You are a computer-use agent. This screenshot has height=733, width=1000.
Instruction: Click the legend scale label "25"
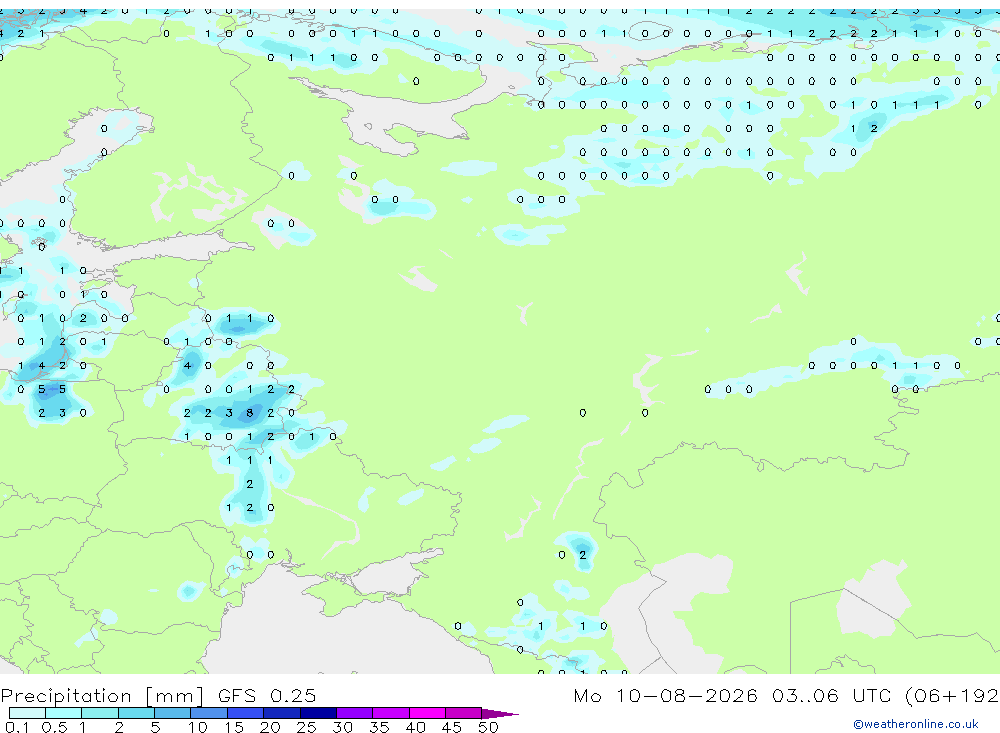coord(306,727)
